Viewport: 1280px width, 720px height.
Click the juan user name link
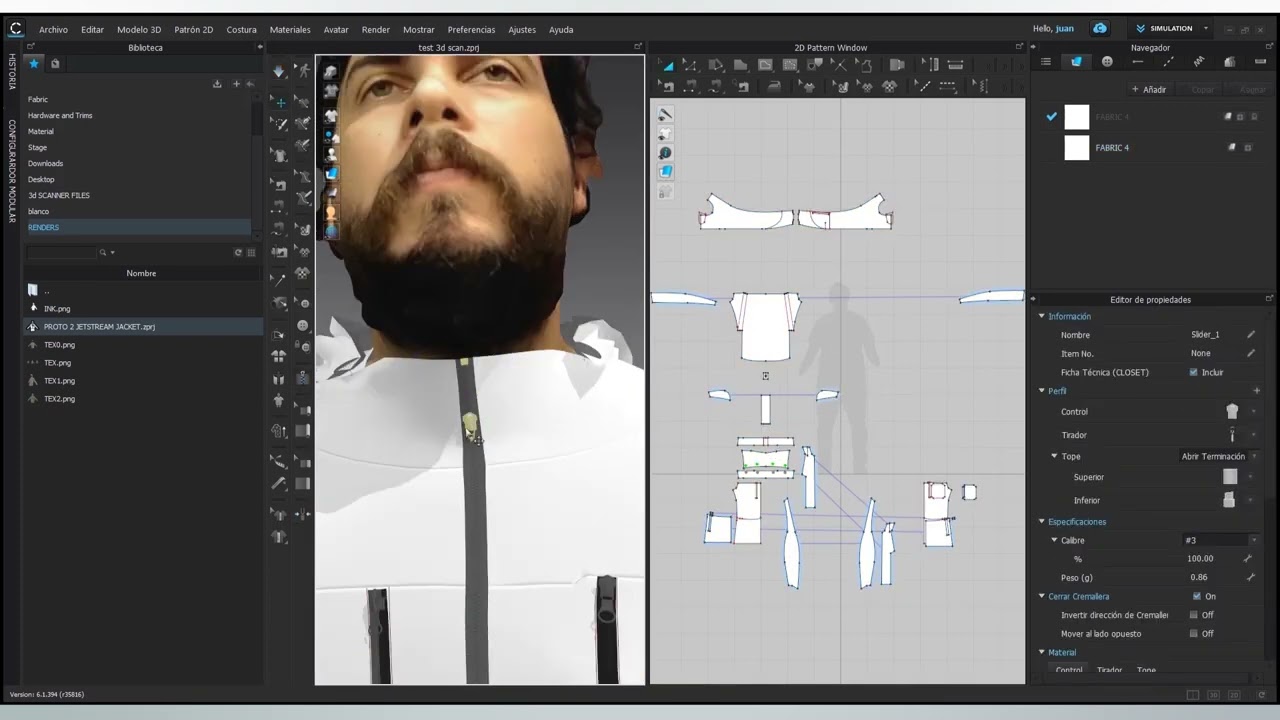point(1064,28)
